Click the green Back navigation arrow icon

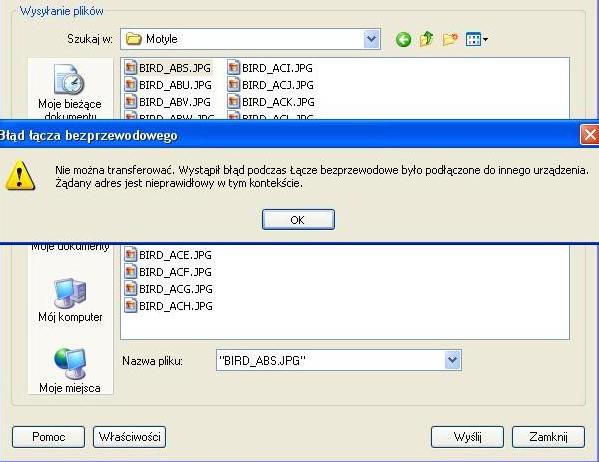403,39
